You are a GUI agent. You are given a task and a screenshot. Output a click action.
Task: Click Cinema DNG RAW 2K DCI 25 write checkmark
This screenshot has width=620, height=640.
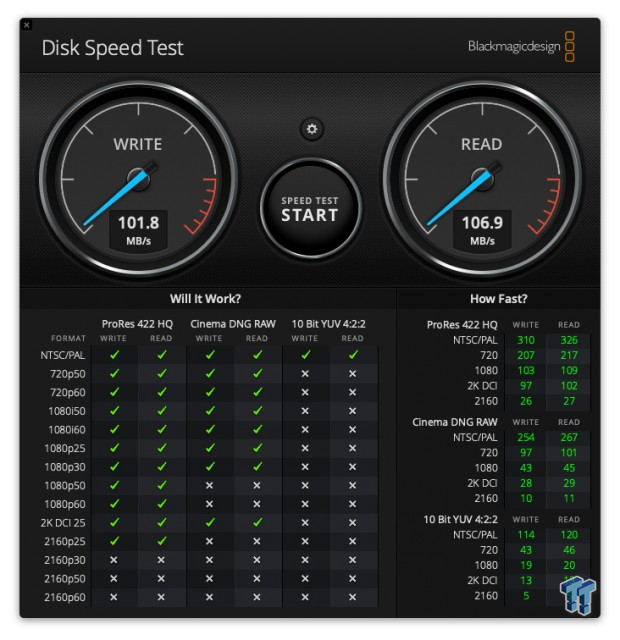pos(210,522)
